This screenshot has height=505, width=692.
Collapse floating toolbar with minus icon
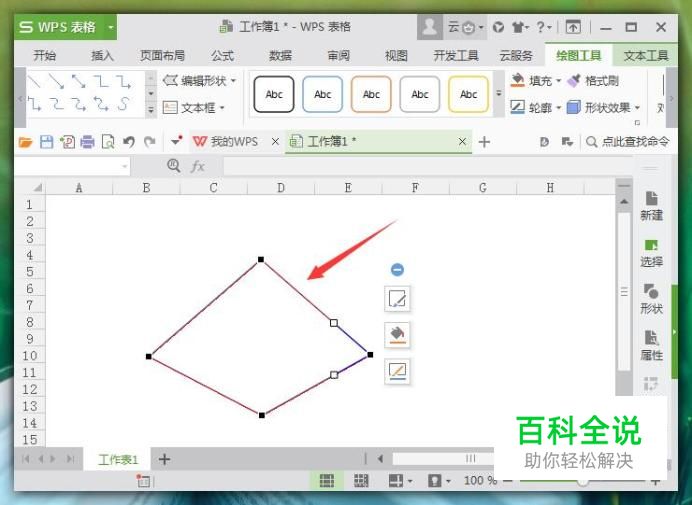pos(397,270)
